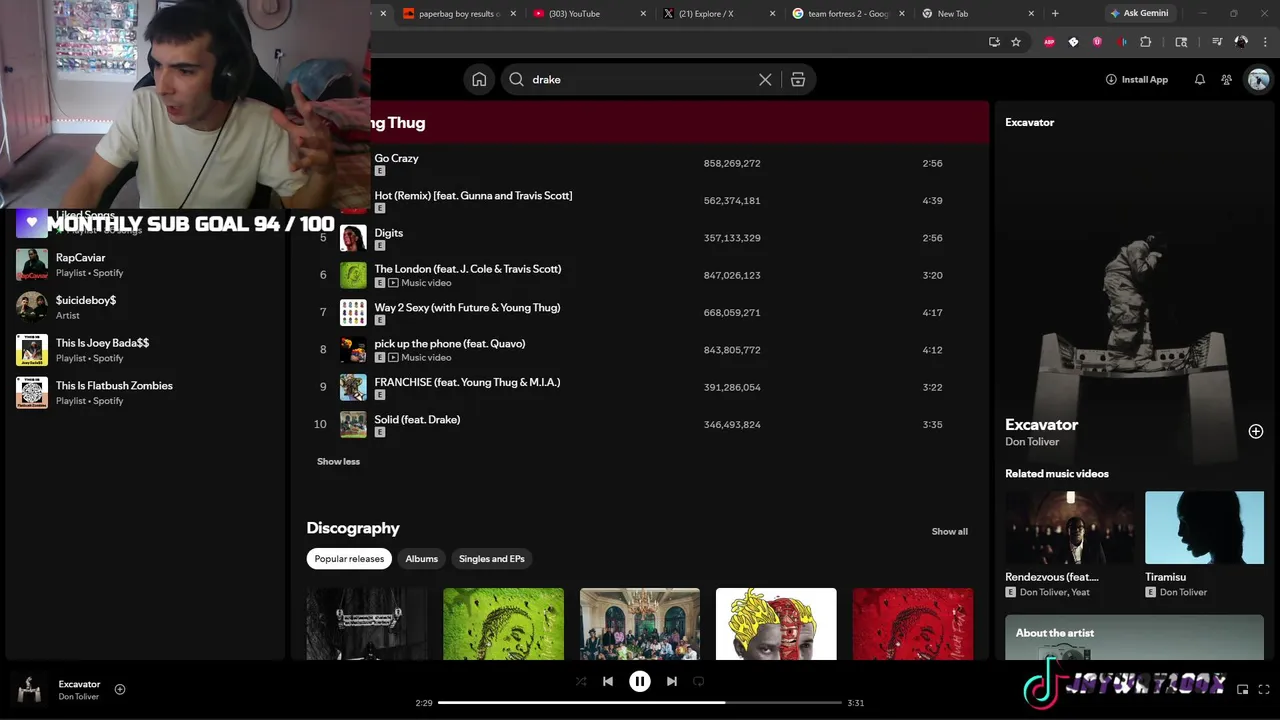Open the mini player icon at the bottom right

click(x=1243, y=689)
